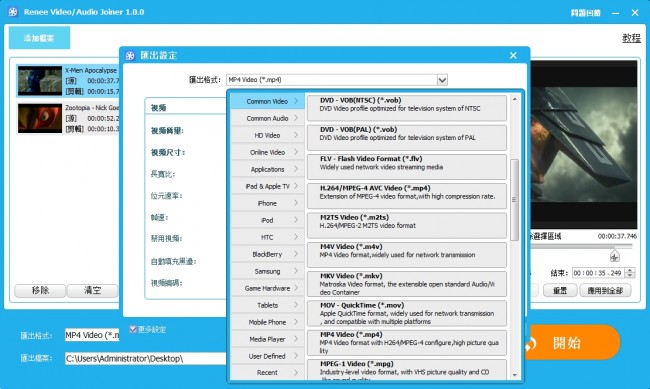The height and width of the screenshot is (389, 650).
Task: Click the 匯出檔案 path input field
Action: click(x=146, y=358)
